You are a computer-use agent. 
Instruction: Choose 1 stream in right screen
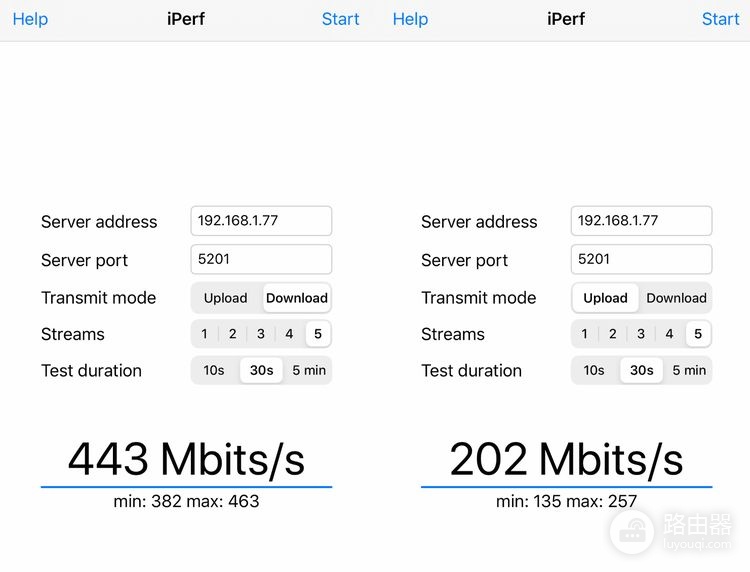(x=585, y=334)
